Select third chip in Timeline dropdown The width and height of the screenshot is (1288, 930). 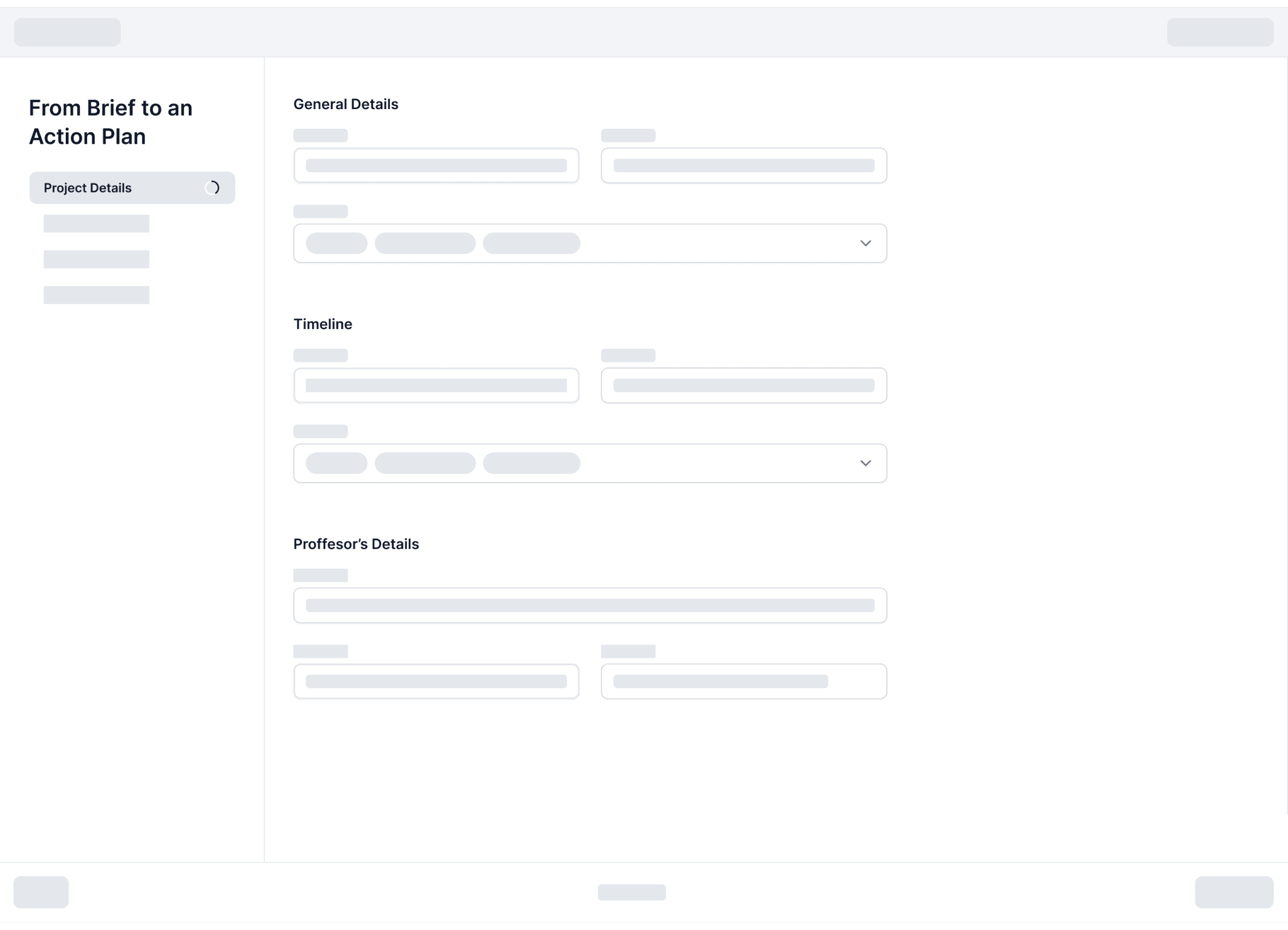point(531,463)
